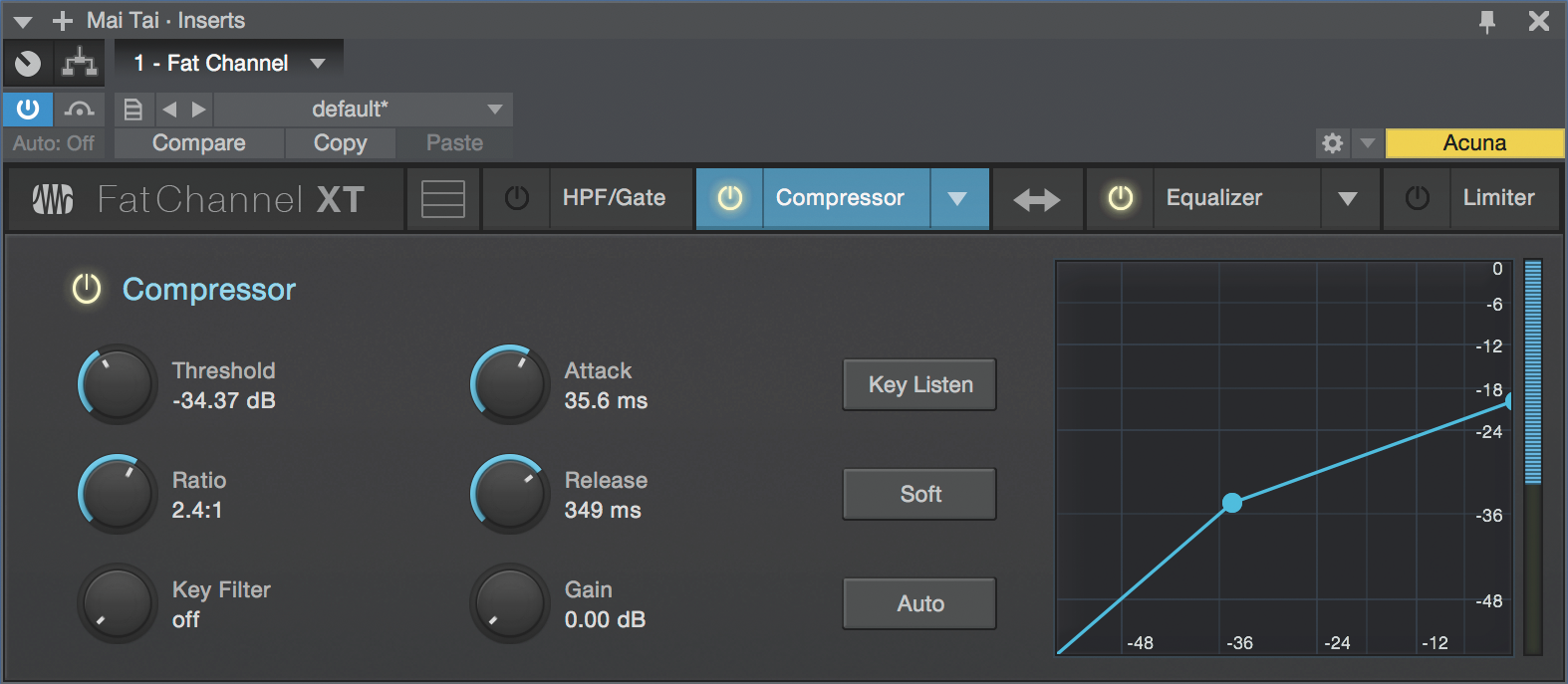The image size is (1568, 684).
Task: Select the Acuna yellow control field
Action: 1474,143
